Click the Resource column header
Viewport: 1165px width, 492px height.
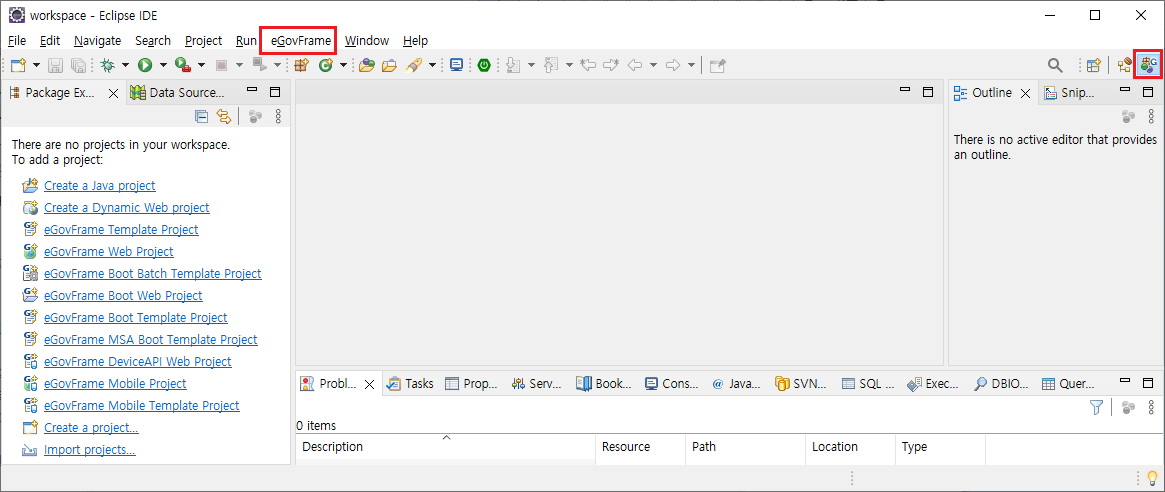[x=640, y=447]
